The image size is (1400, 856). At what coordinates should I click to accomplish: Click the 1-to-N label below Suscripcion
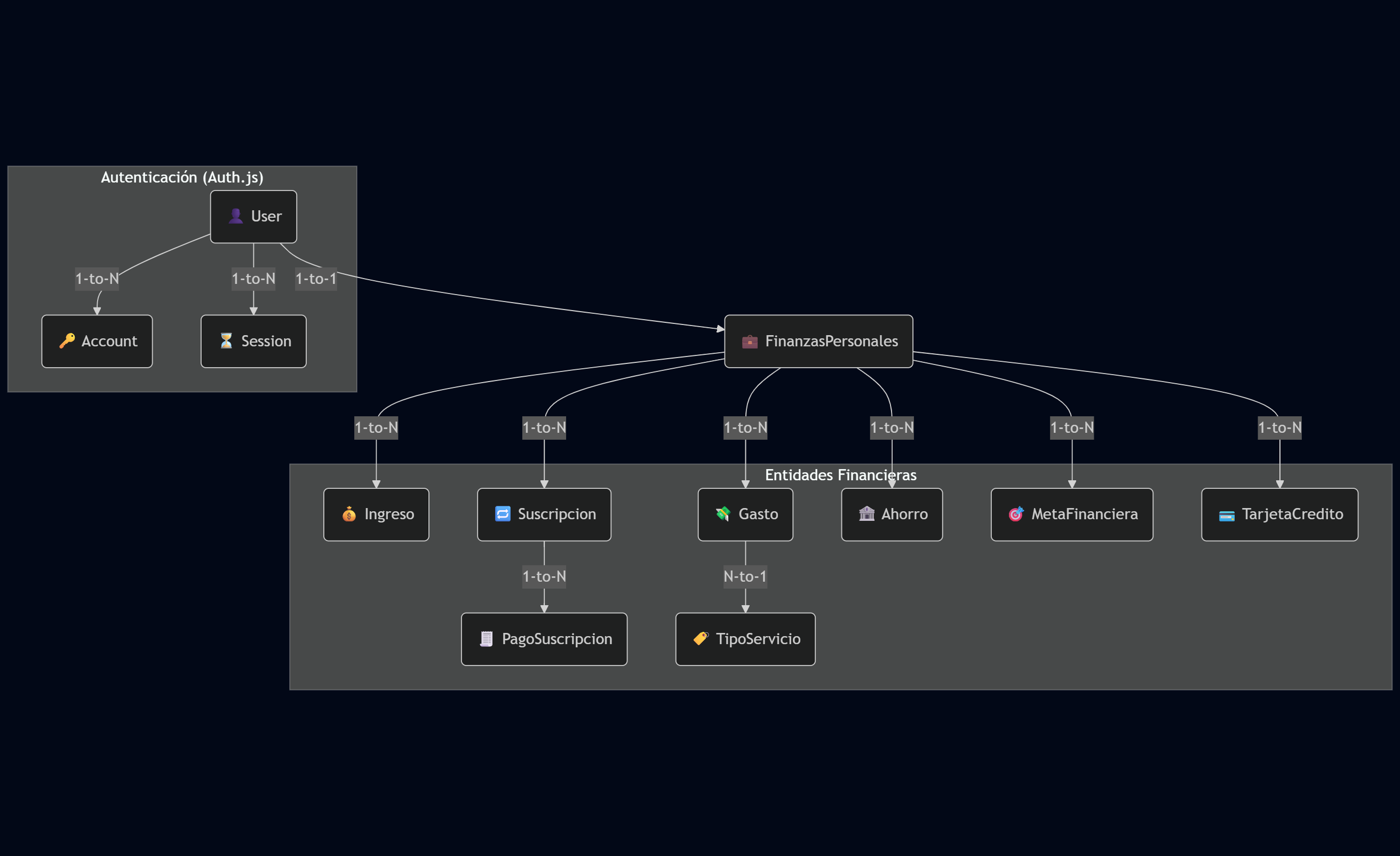[x=544, y=576]
